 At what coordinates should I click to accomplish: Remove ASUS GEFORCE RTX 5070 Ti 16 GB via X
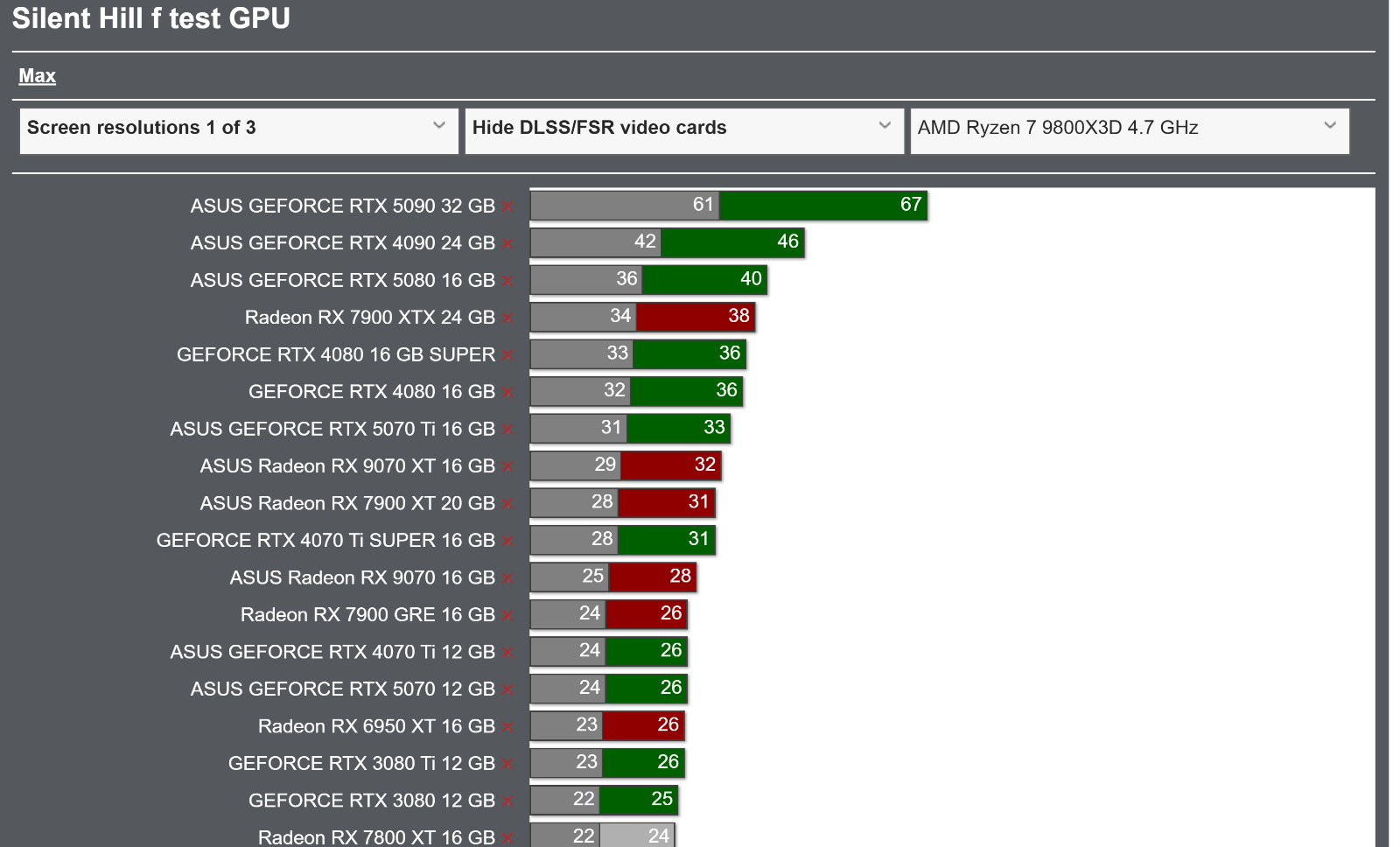click(x=507, y=430)
